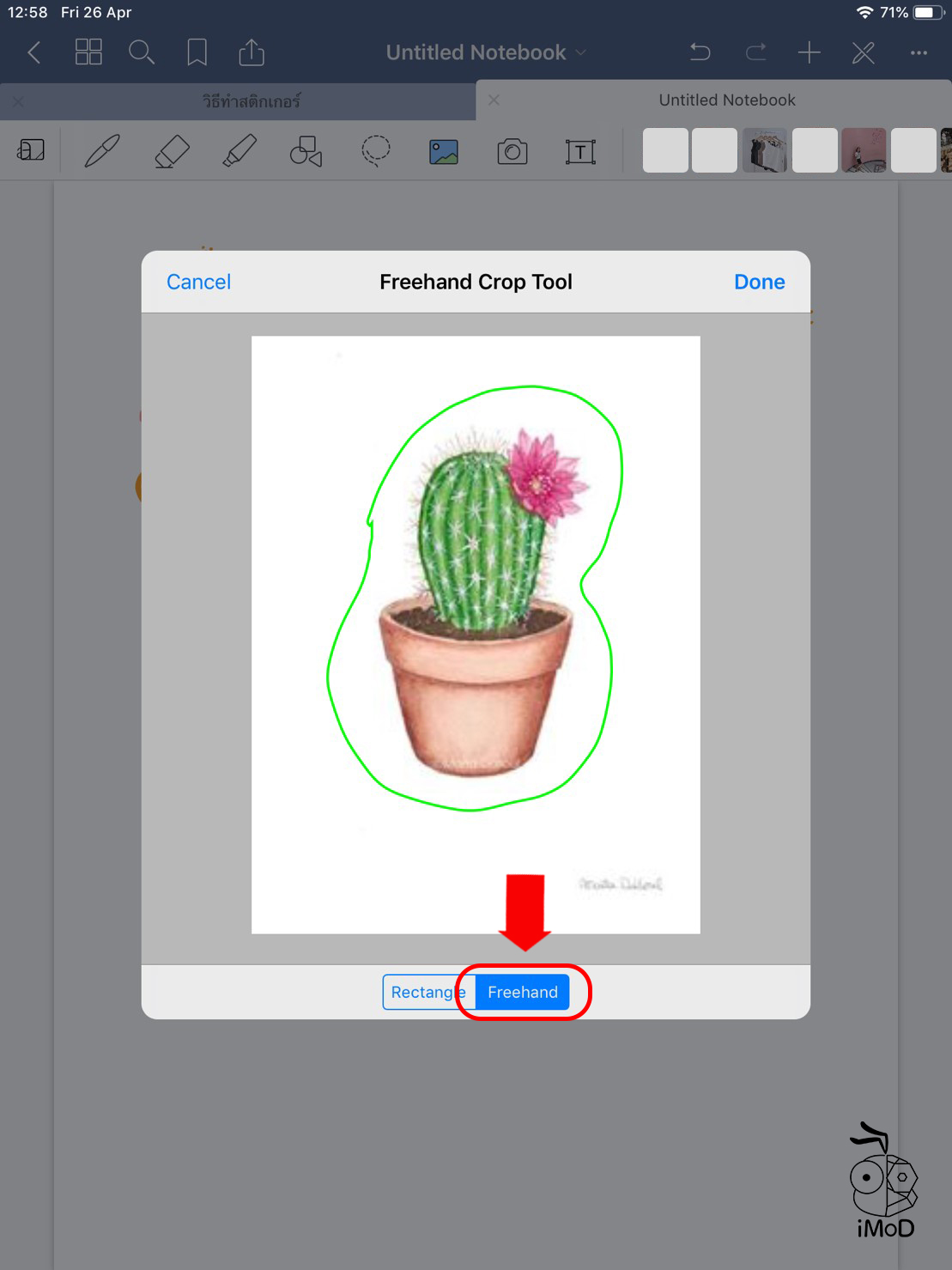Pick the first blank sticker swatch
Screen dimensions: 952x1270
tap(665, 151)
